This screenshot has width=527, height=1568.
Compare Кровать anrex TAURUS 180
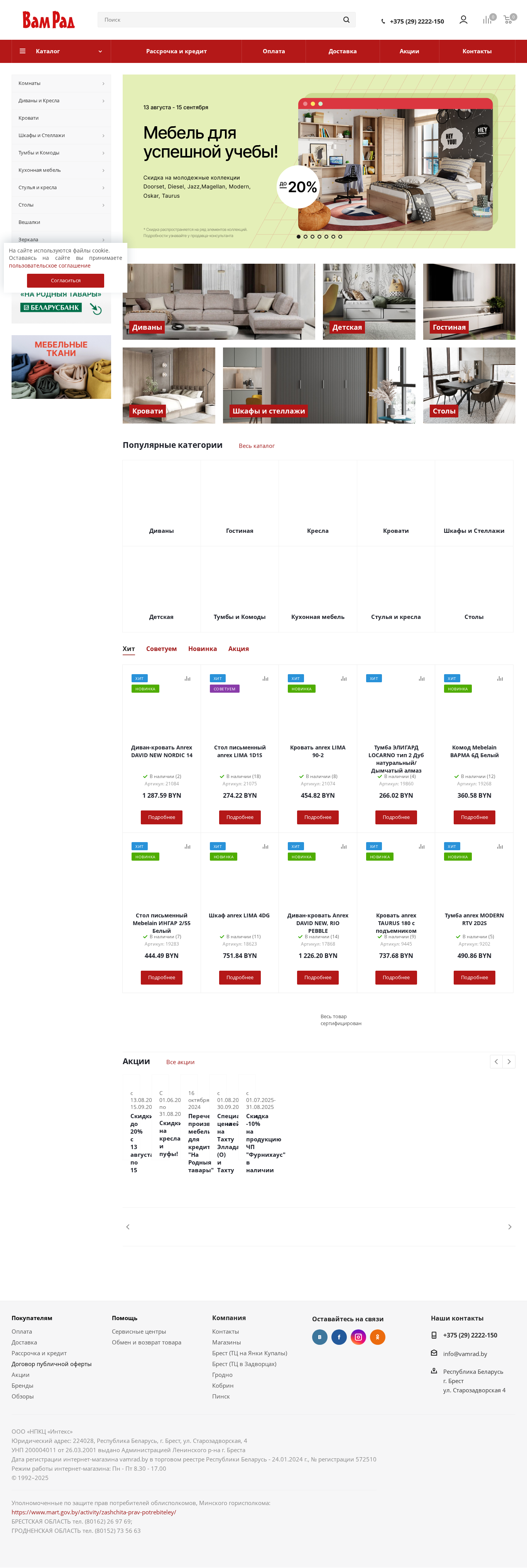coord(422,846)
